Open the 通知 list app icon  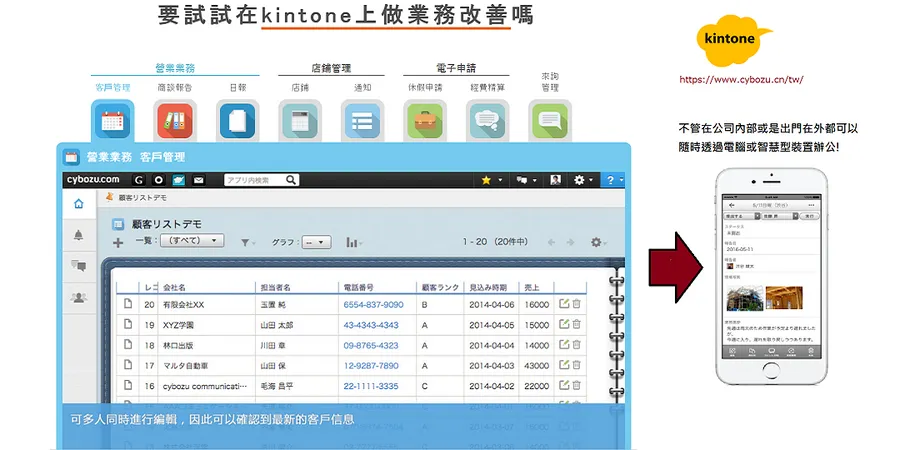click(x=362, y=121)
